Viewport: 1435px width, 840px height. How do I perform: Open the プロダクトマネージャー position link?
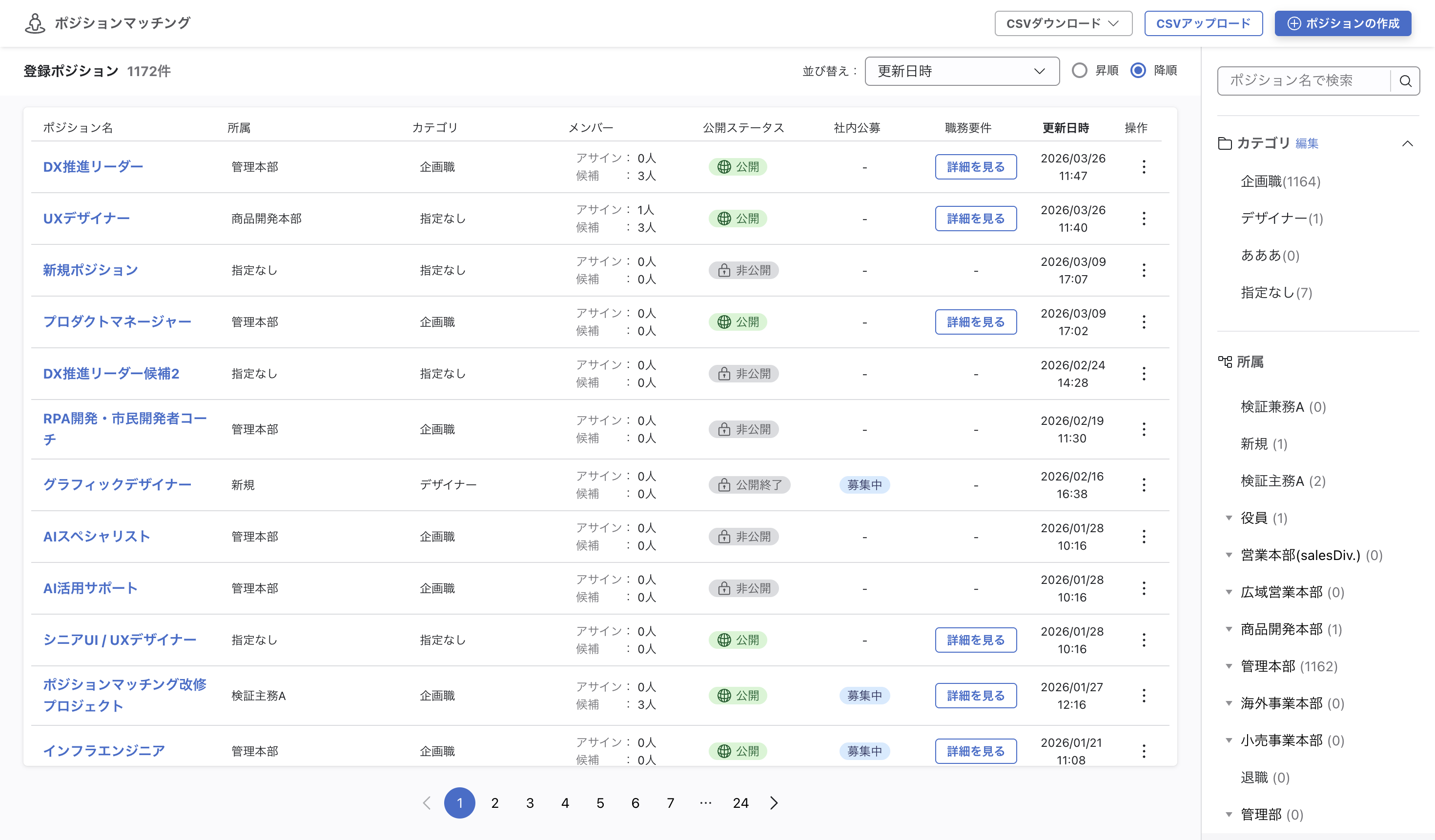point(117,322)
